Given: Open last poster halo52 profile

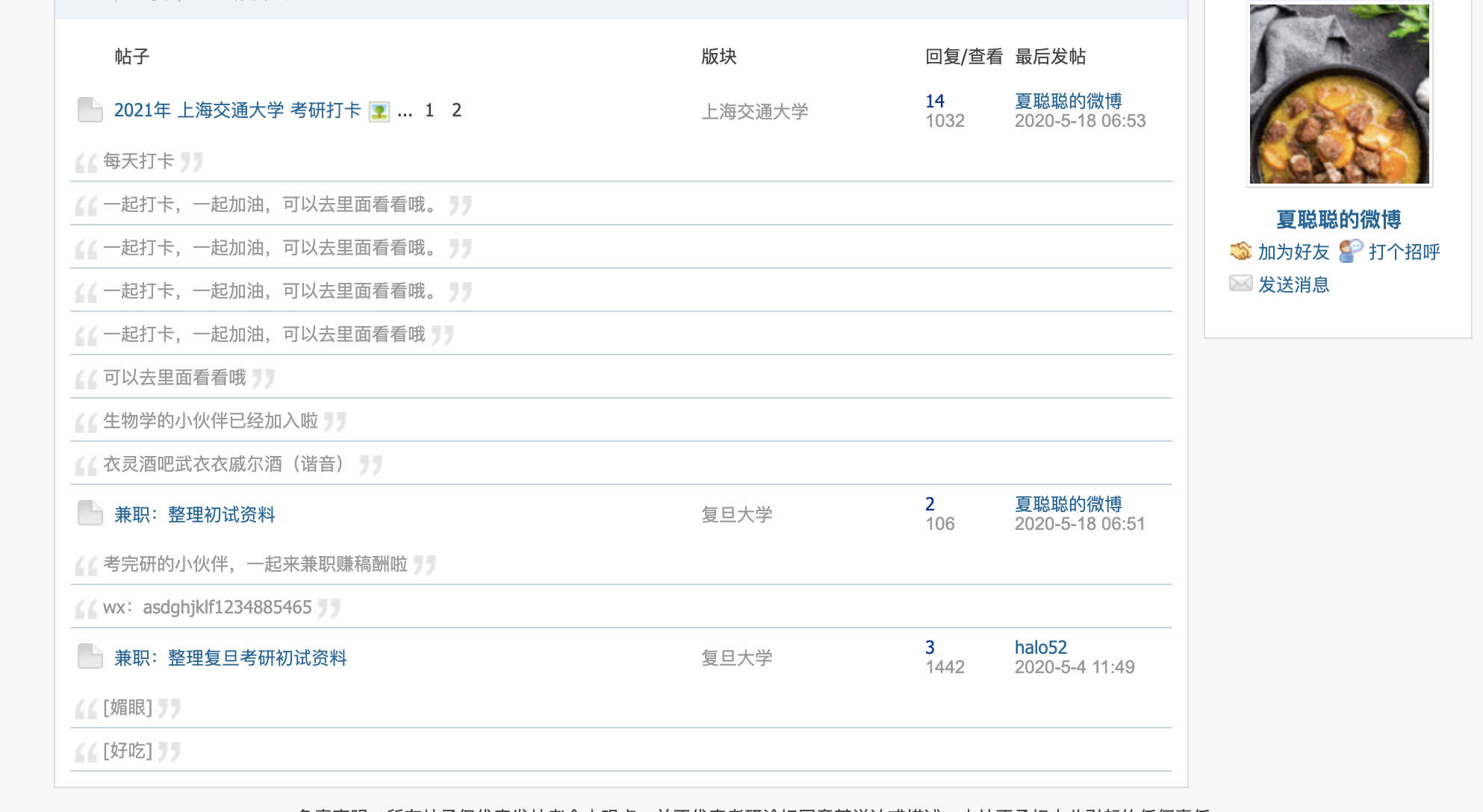Looking at the screenshot, I should pos(1041,647).
